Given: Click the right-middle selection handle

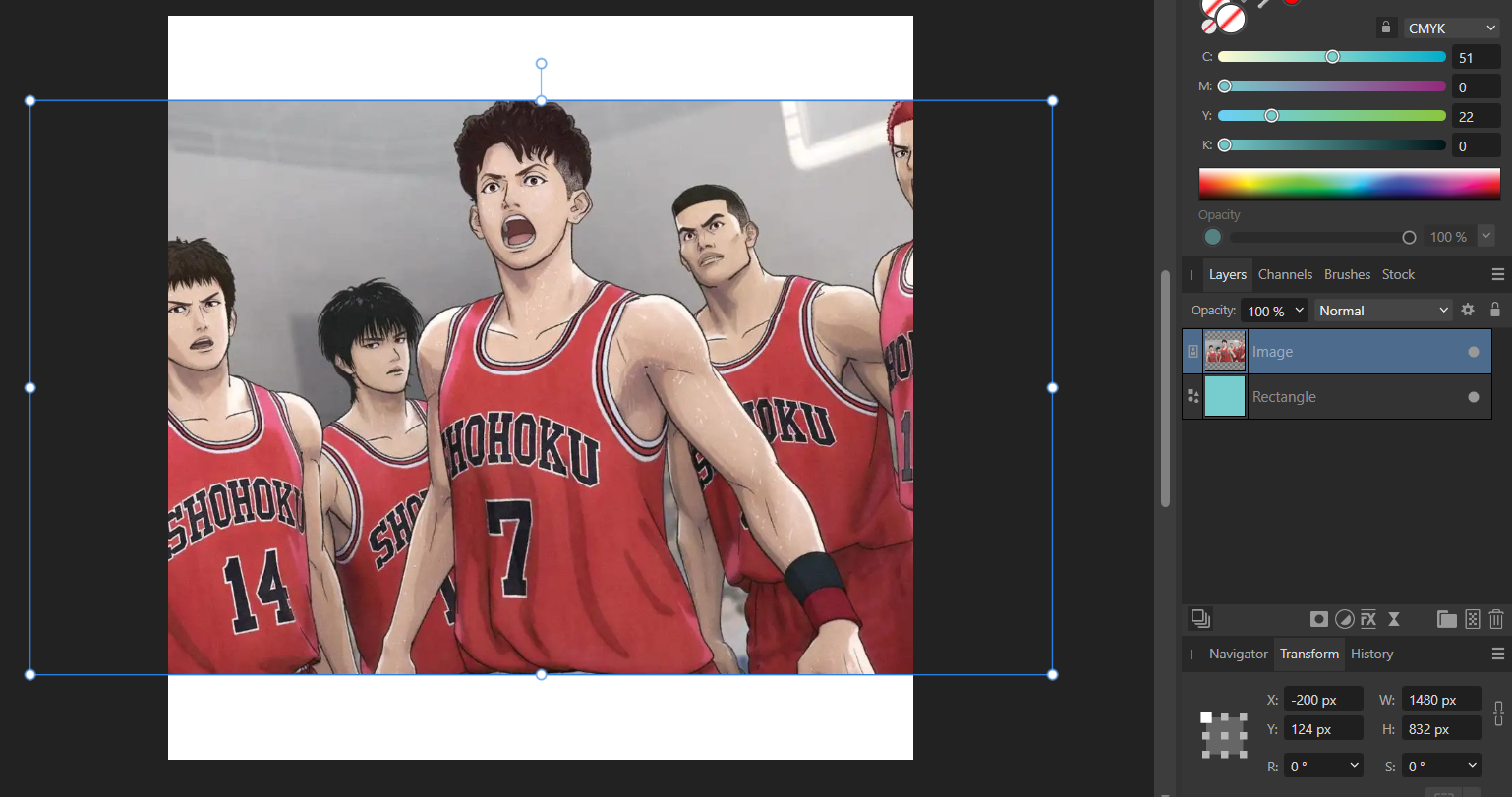Looking at the screenshot, I should pyautogui.click(x=1053, y=387).
